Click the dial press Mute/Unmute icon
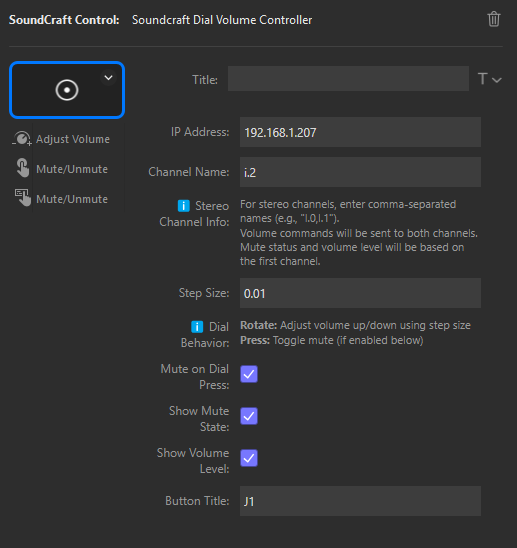This screenshot has width=517, height=548. pos(22,168)
